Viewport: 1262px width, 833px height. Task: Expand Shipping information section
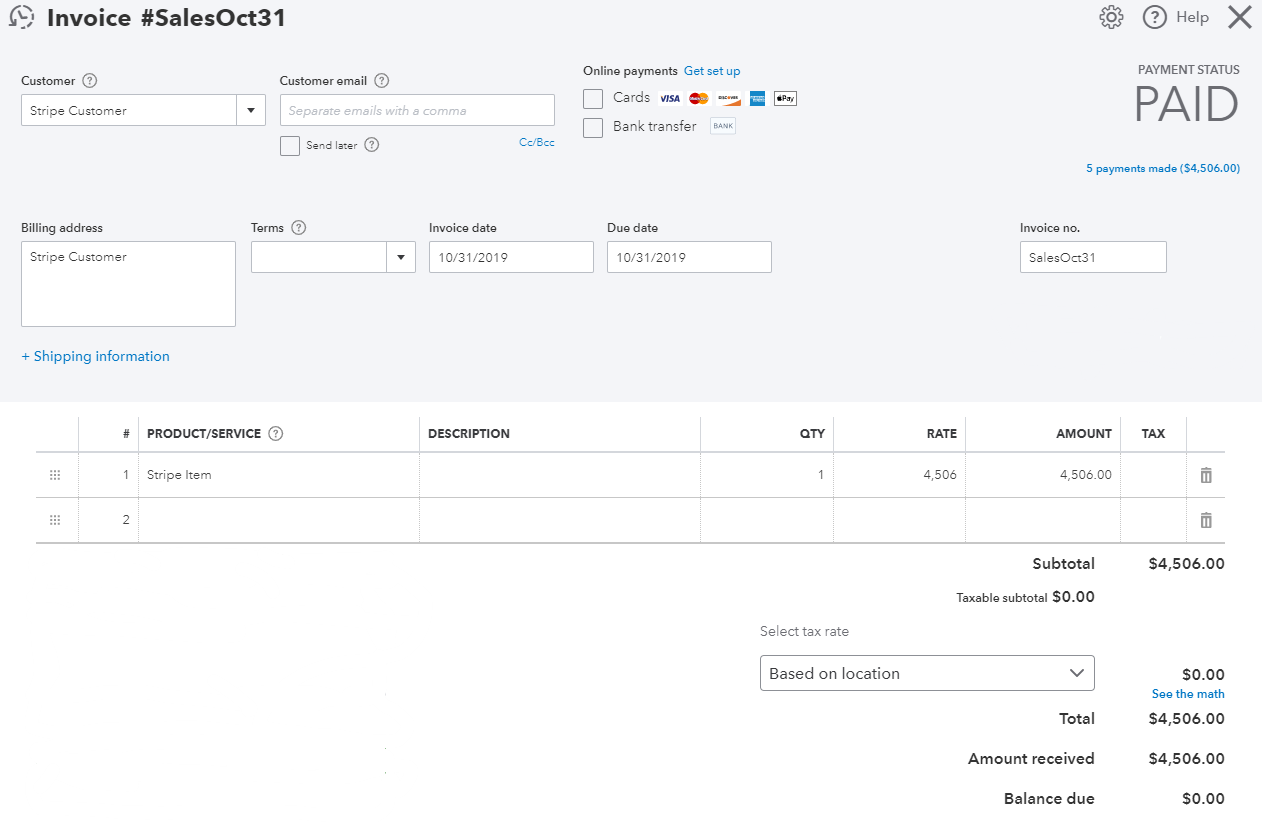(x=96, y=356)
